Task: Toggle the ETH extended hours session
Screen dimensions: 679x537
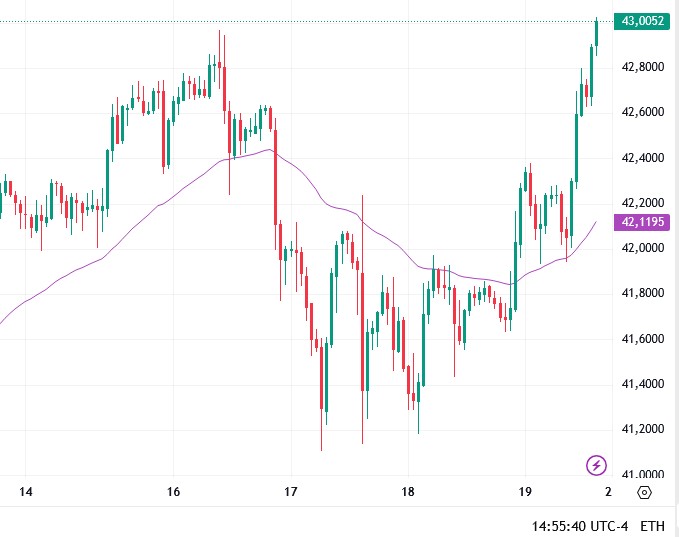Action: point(652,525)
